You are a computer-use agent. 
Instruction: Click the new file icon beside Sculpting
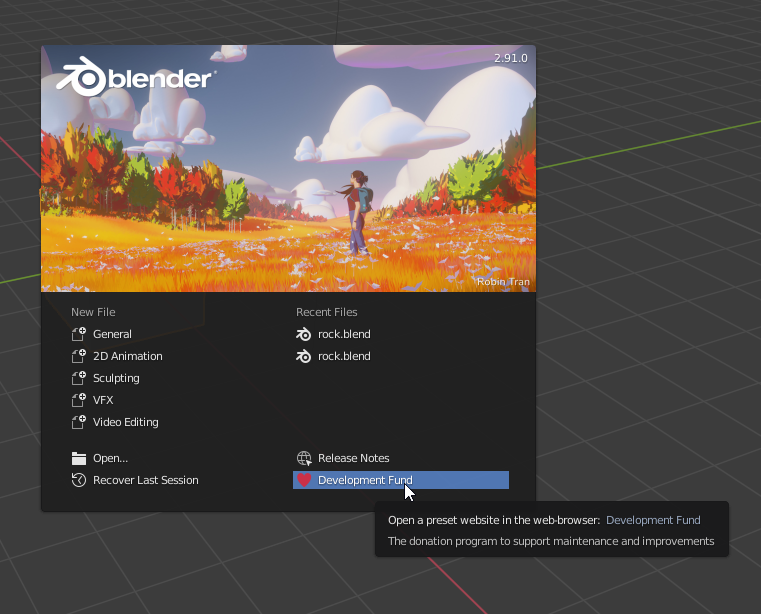click(x=79, y=378)
